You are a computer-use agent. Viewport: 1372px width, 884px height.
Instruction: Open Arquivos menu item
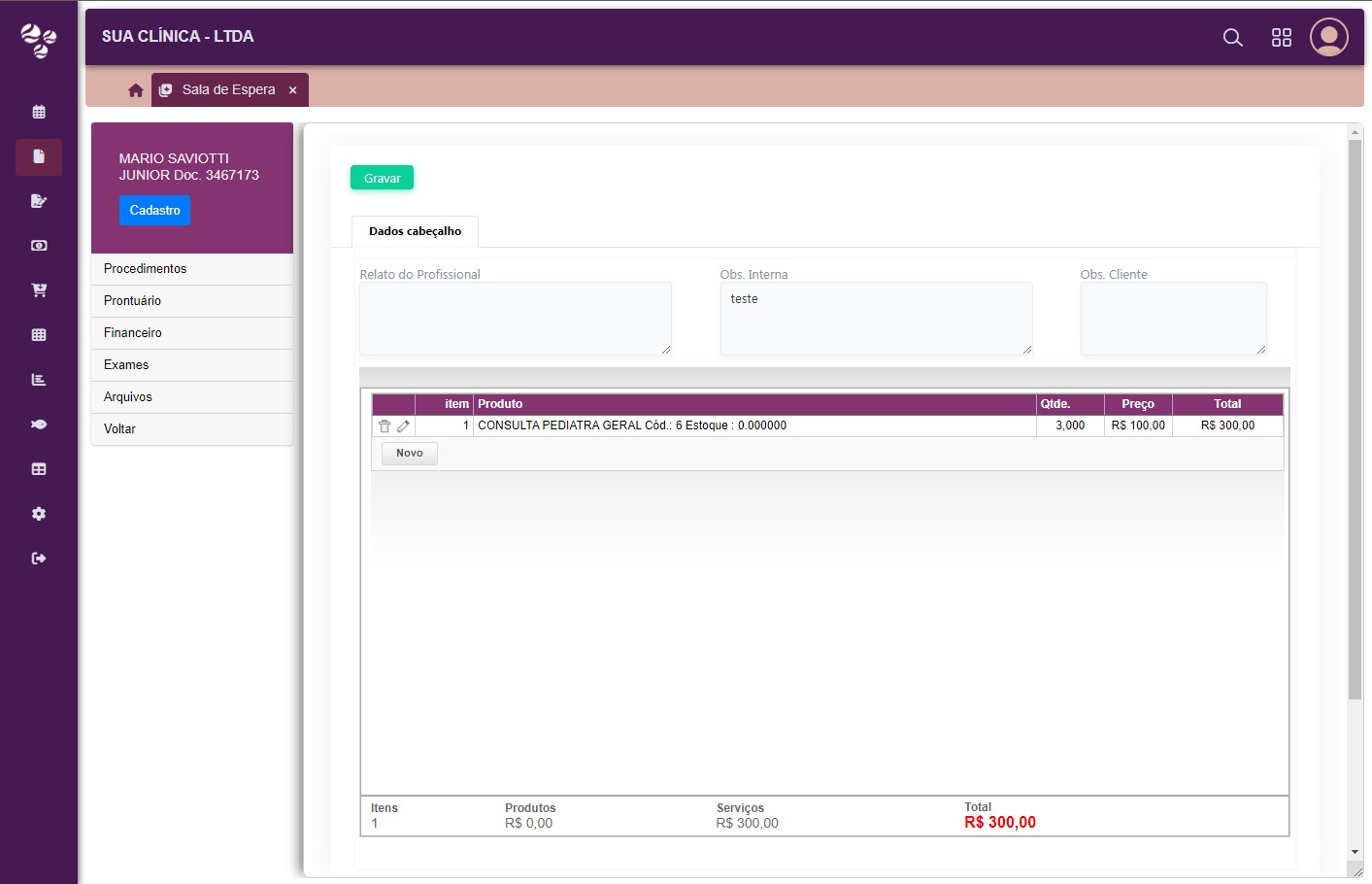192,397
